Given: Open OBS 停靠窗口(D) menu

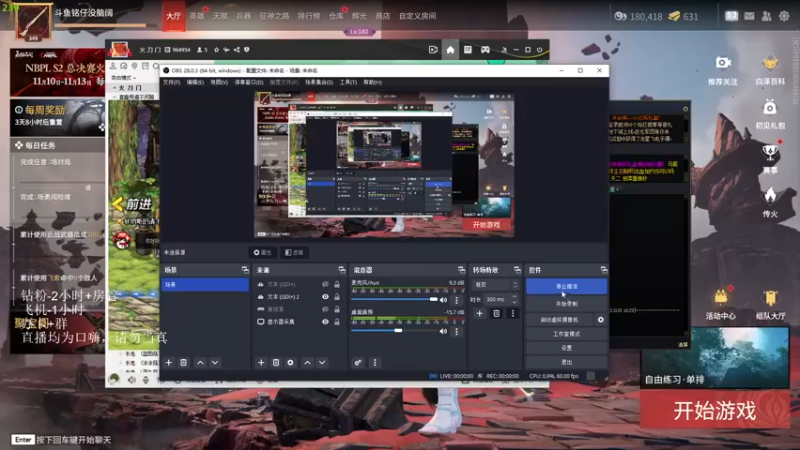Looking at the screenshot, I should coord(249,82).
